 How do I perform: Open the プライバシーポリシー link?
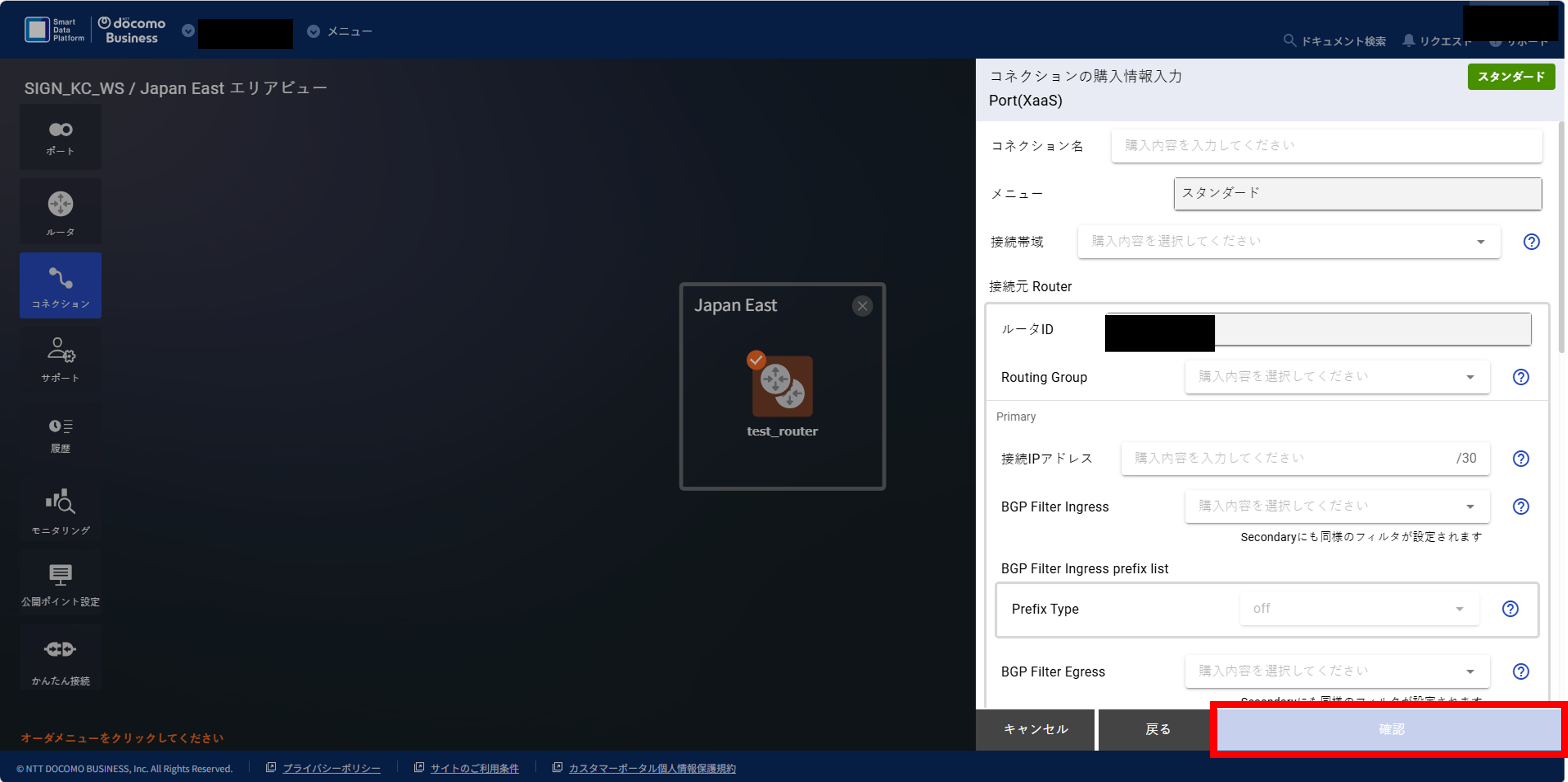point(331,768)
